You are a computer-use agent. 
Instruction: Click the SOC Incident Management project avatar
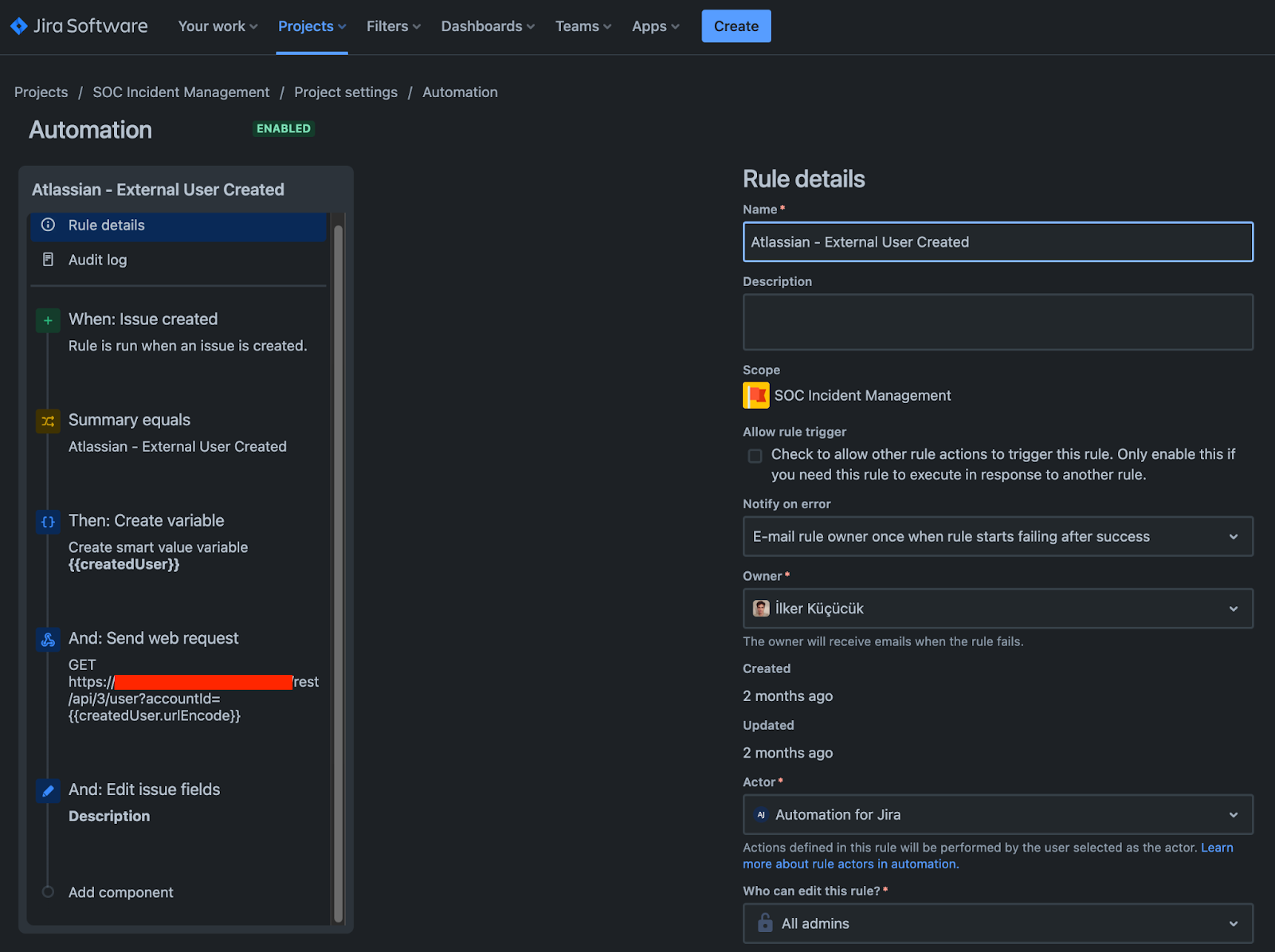click(755, 395)
